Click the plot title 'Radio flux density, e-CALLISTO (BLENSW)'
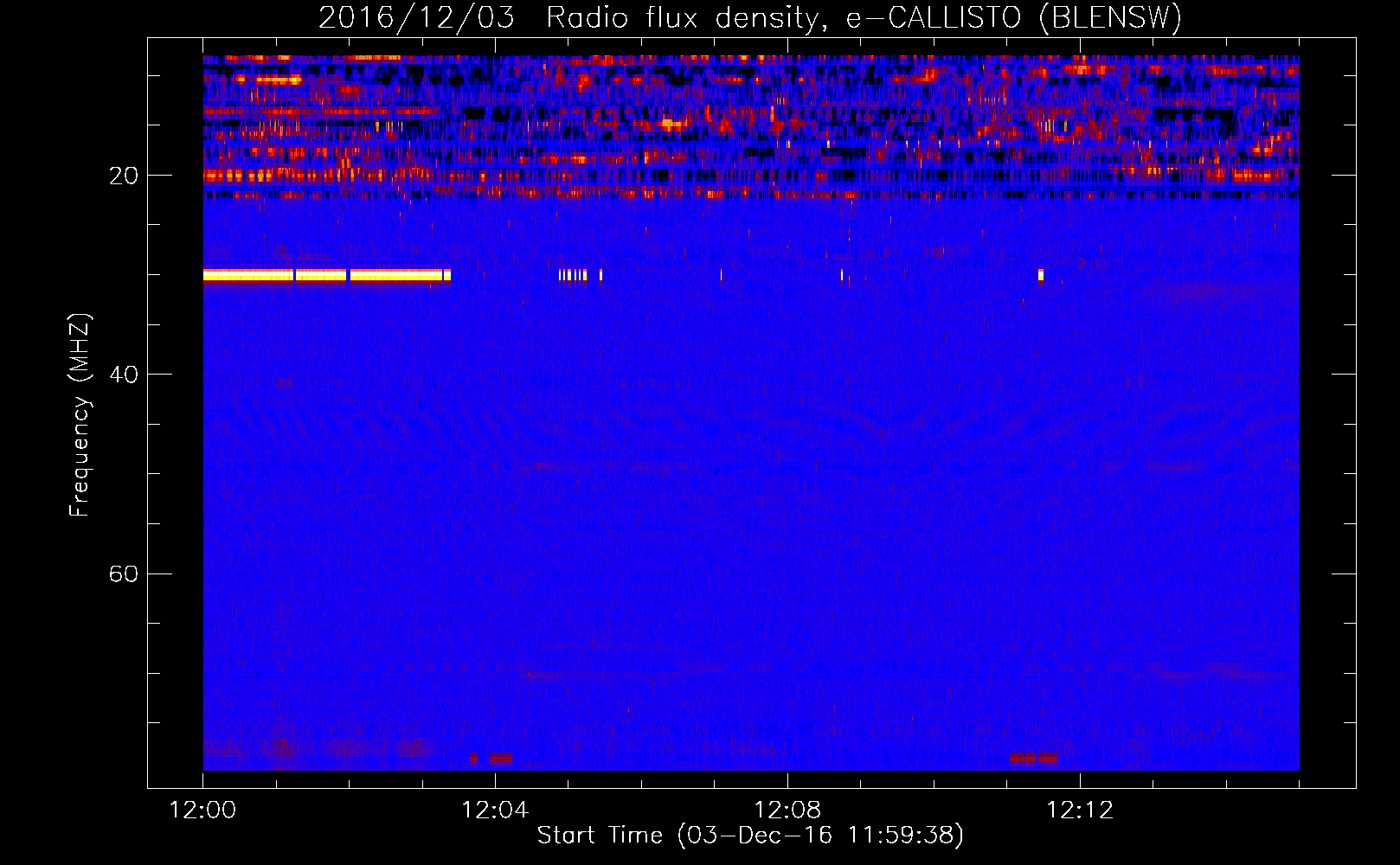1400x865 pixels. [x=864, y=17]
